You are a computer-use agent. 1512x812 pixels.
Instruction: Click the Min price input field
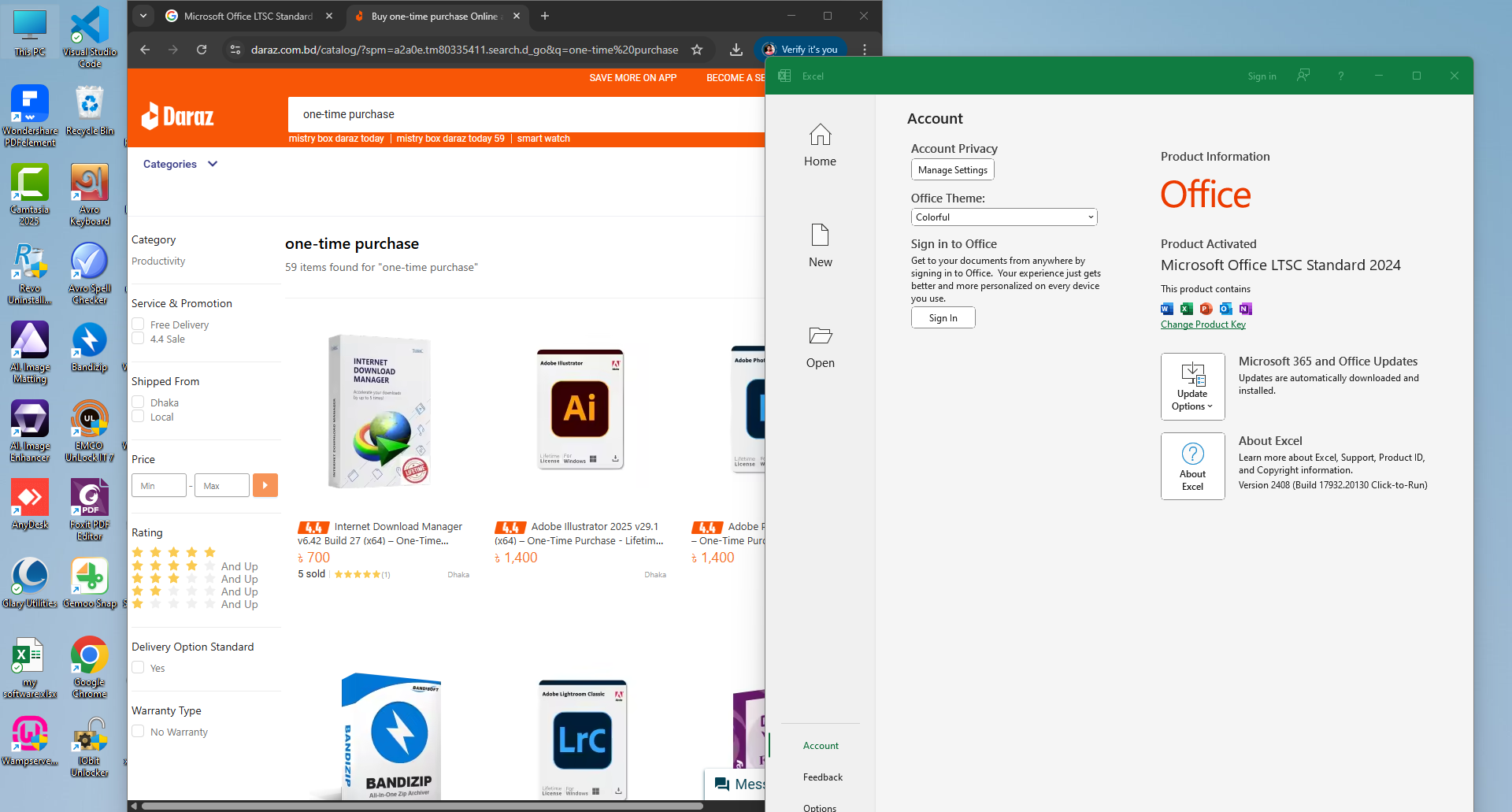click(159, 485)
